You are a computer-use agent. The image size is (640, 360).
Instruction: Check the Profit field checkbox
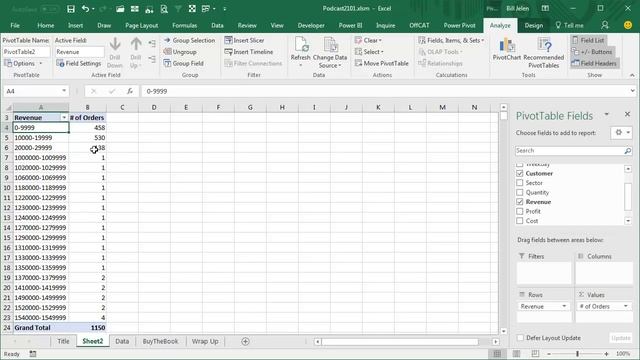click(x=520, y=211)
